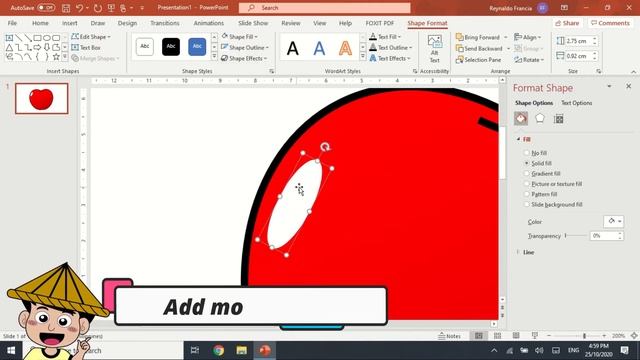Open Shape Outline pen icon
The height and width of the screenshot is (360, 640).
click(224, 47)
